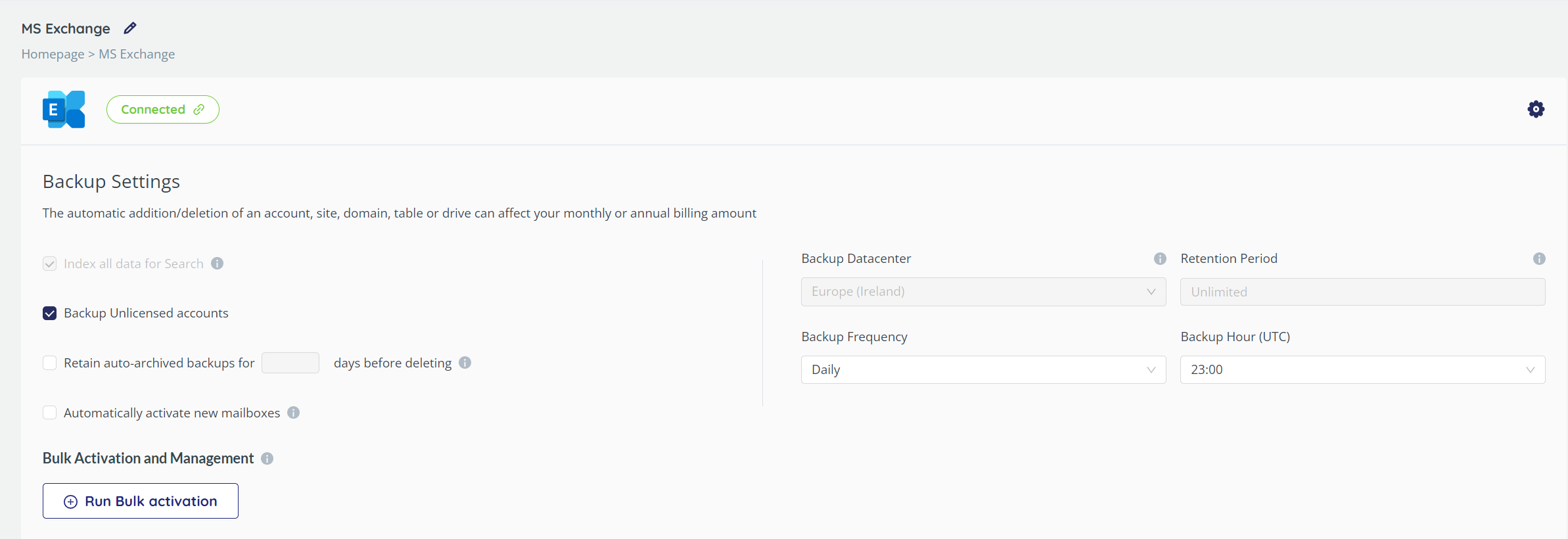Show info for Automatically activate new mailboxes

(x=294, y=413)
